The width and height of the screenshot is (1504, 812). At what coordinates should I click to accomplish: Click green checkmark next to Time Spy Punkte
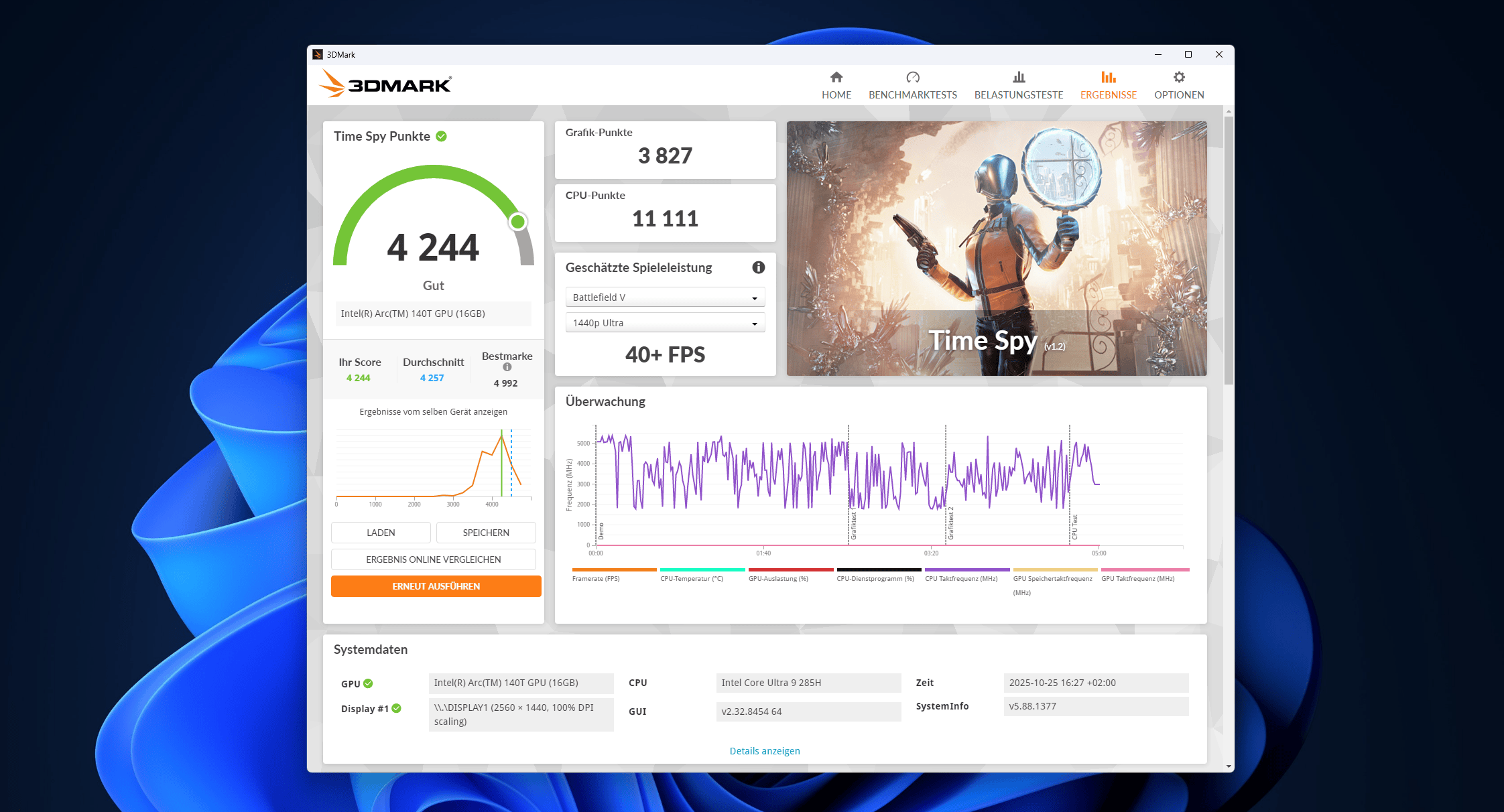click(x=441, y=136)
